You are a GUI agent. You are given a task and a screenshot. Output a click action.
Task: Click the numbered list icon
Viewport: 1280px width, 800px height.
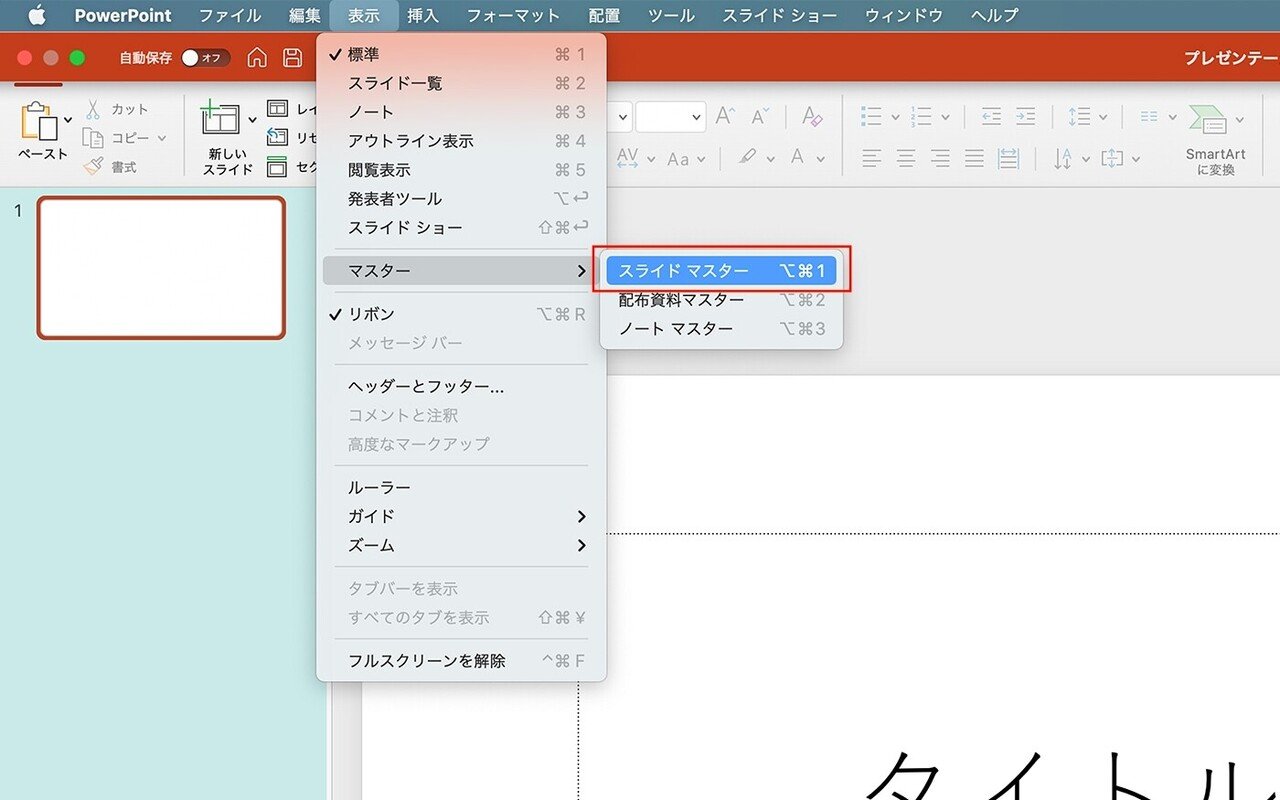pyautogui.click(x=922, y=117)
